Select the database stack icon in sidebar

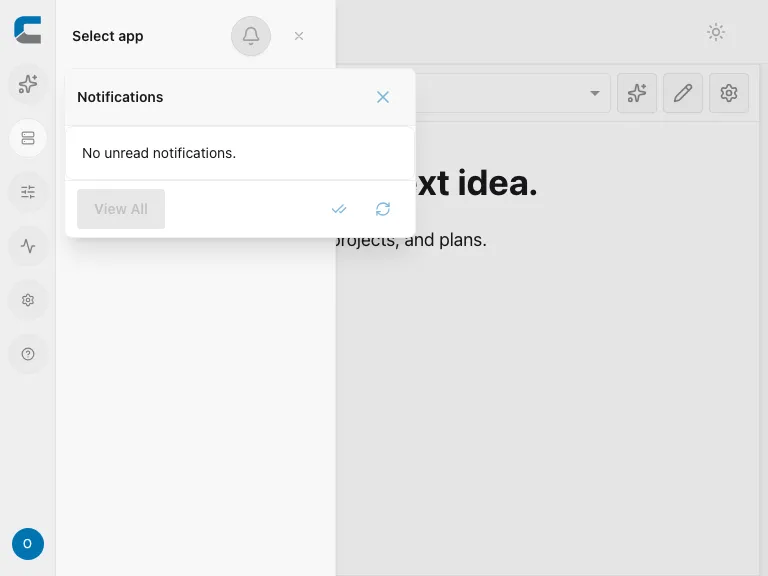(28, 138)
